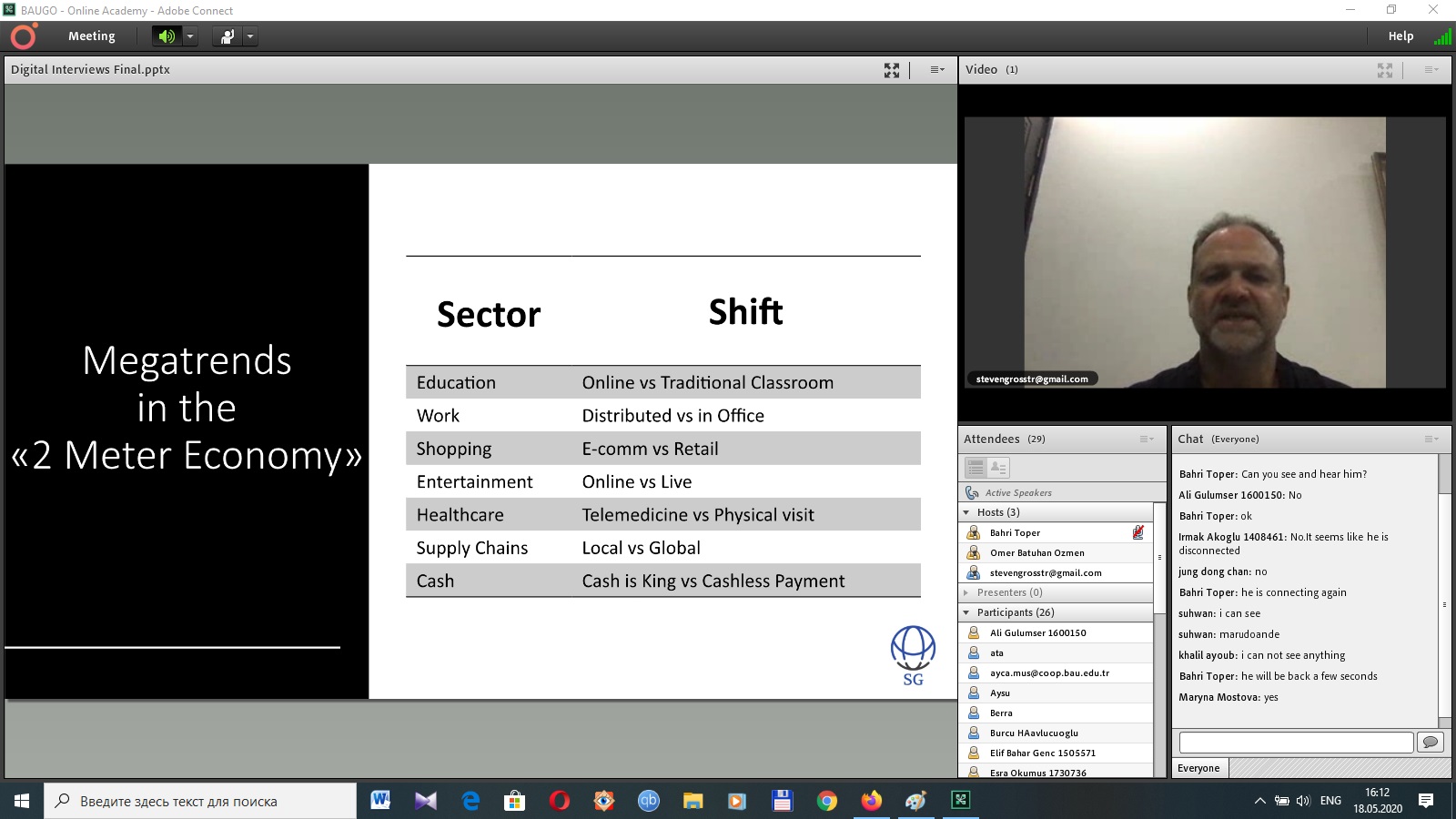Image resolution: width=1456 pixels, height=819 pixels.
Task: Collapse the Hosts (3) group
Action: pyautogui.click(x=966, y=513)
